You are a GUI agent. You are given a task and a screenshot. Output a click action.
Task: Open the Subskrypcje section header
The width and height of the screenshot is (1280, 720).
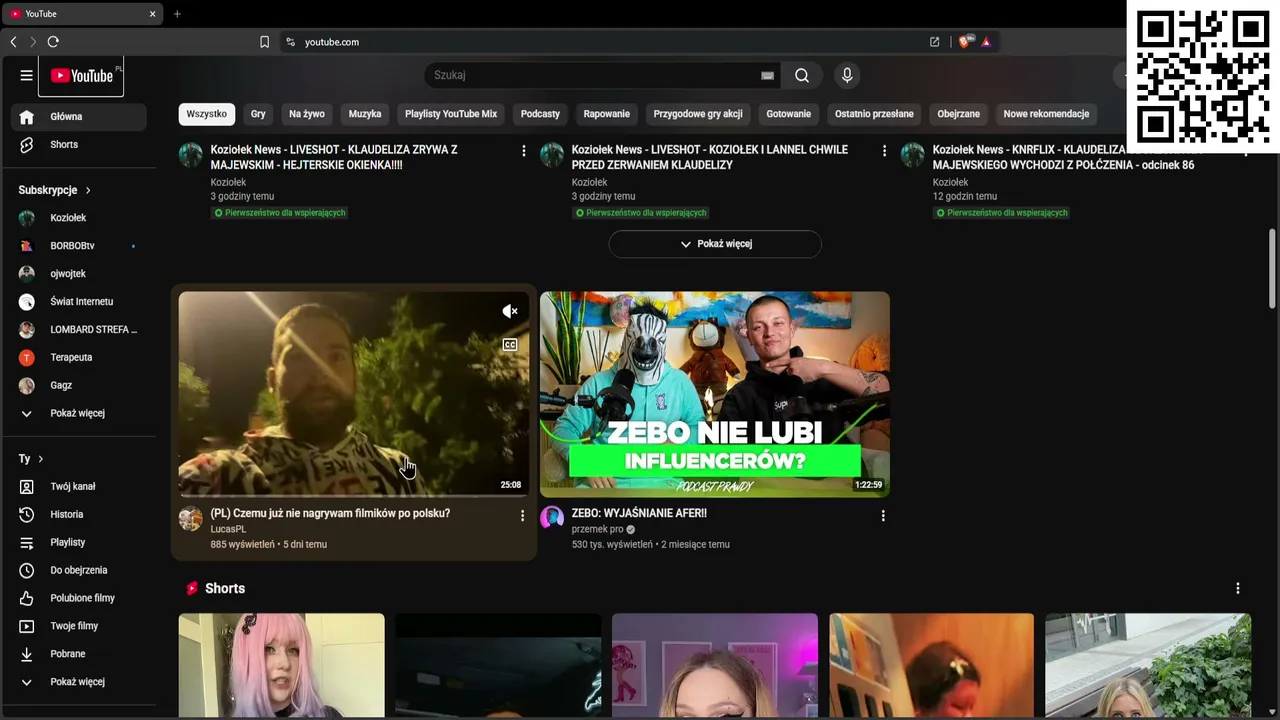(x=55, y=190)
